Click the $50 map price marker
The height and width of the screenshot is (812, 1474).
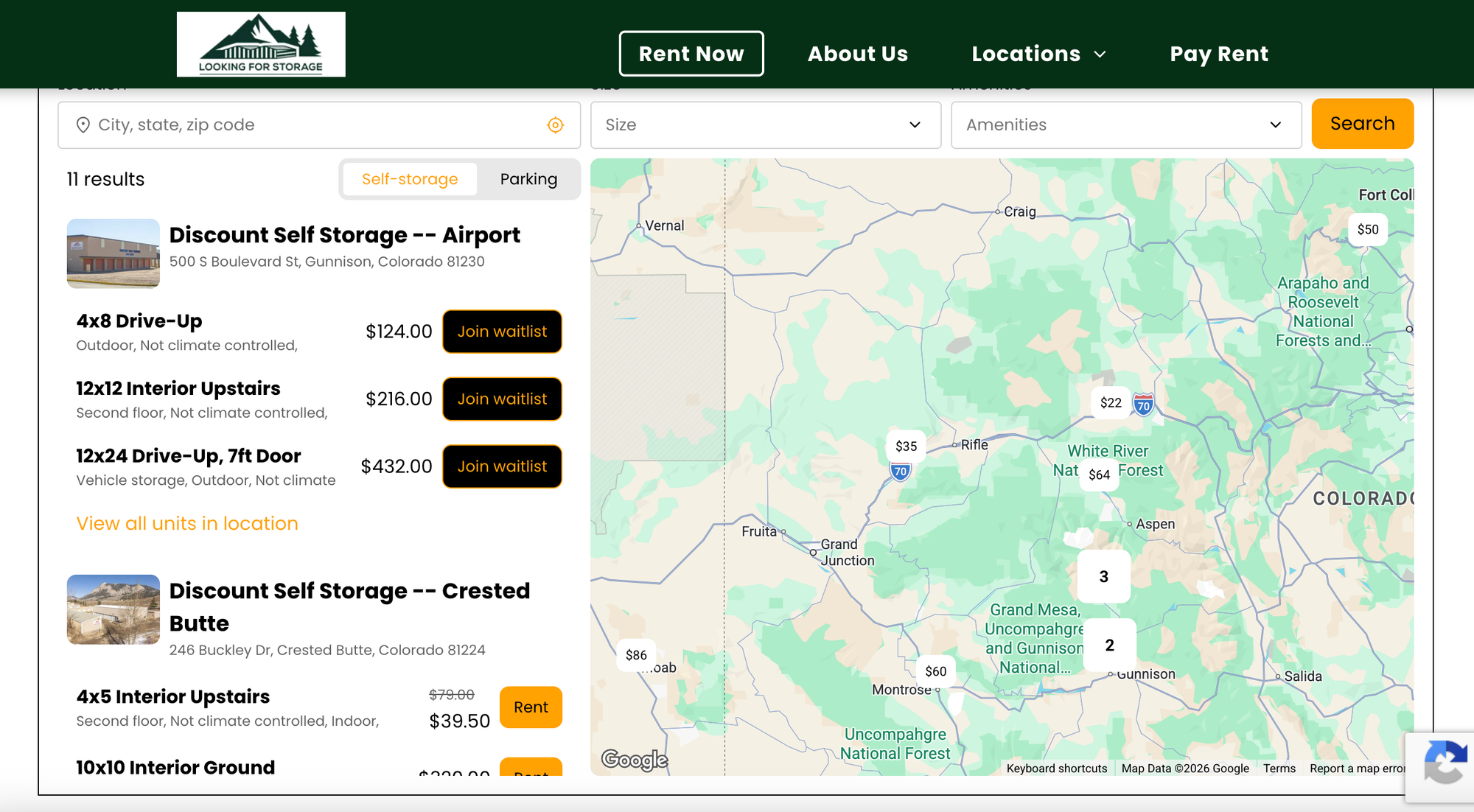pyautogui.click(x=1367, y=229)
